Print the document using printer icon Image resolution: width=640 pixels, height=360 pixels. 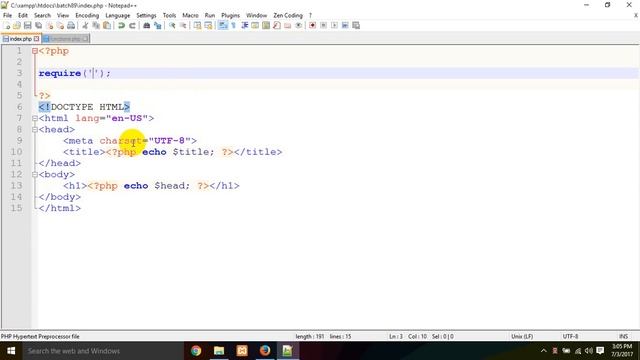point(71,25)
